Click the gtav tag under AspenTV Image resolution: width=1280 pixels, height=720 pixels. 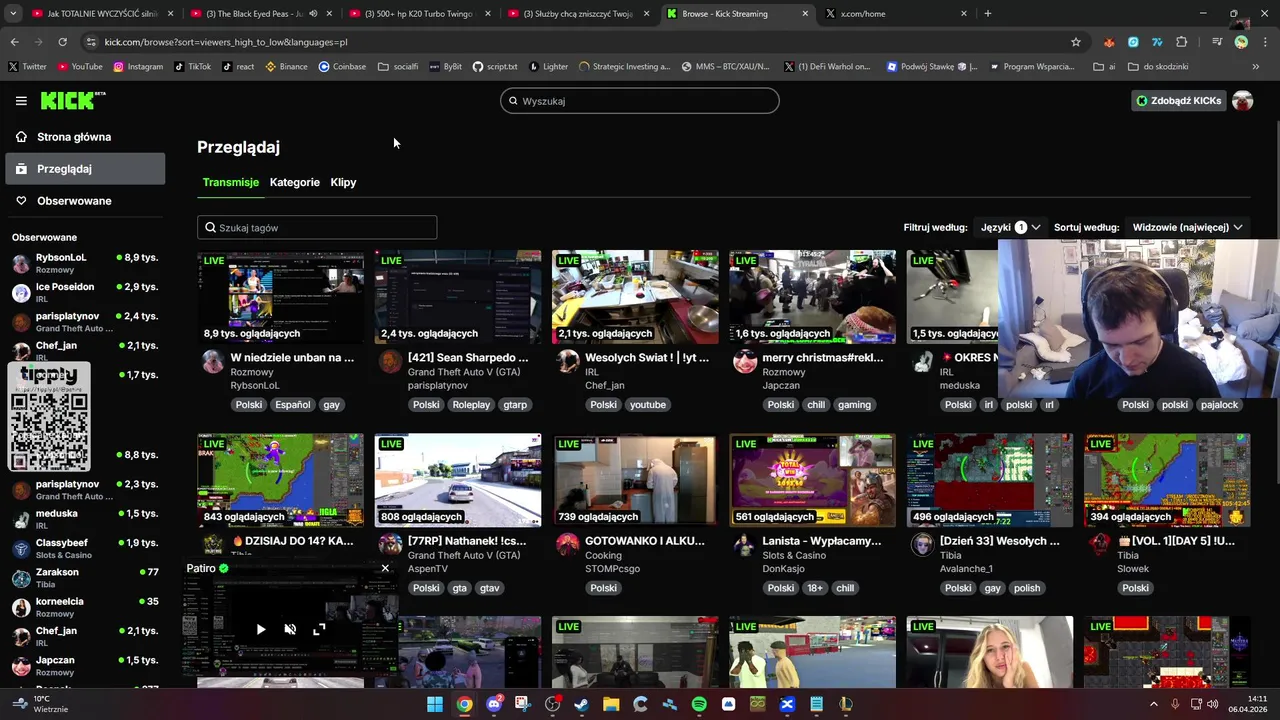[x=489, y=588]
